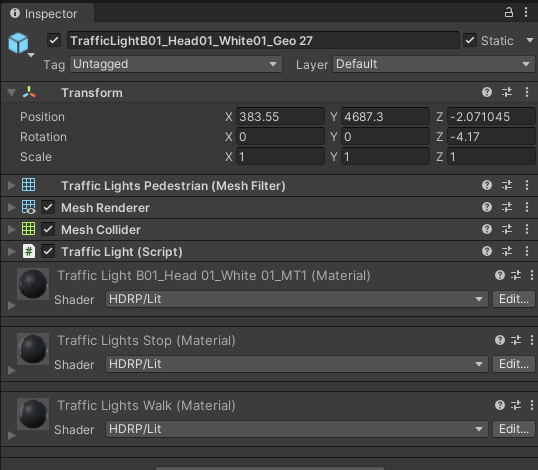This screenshot has width=538, height=470.
Task: Open presets for Traffic Lights Stop material
Action: tap(516, 340)
